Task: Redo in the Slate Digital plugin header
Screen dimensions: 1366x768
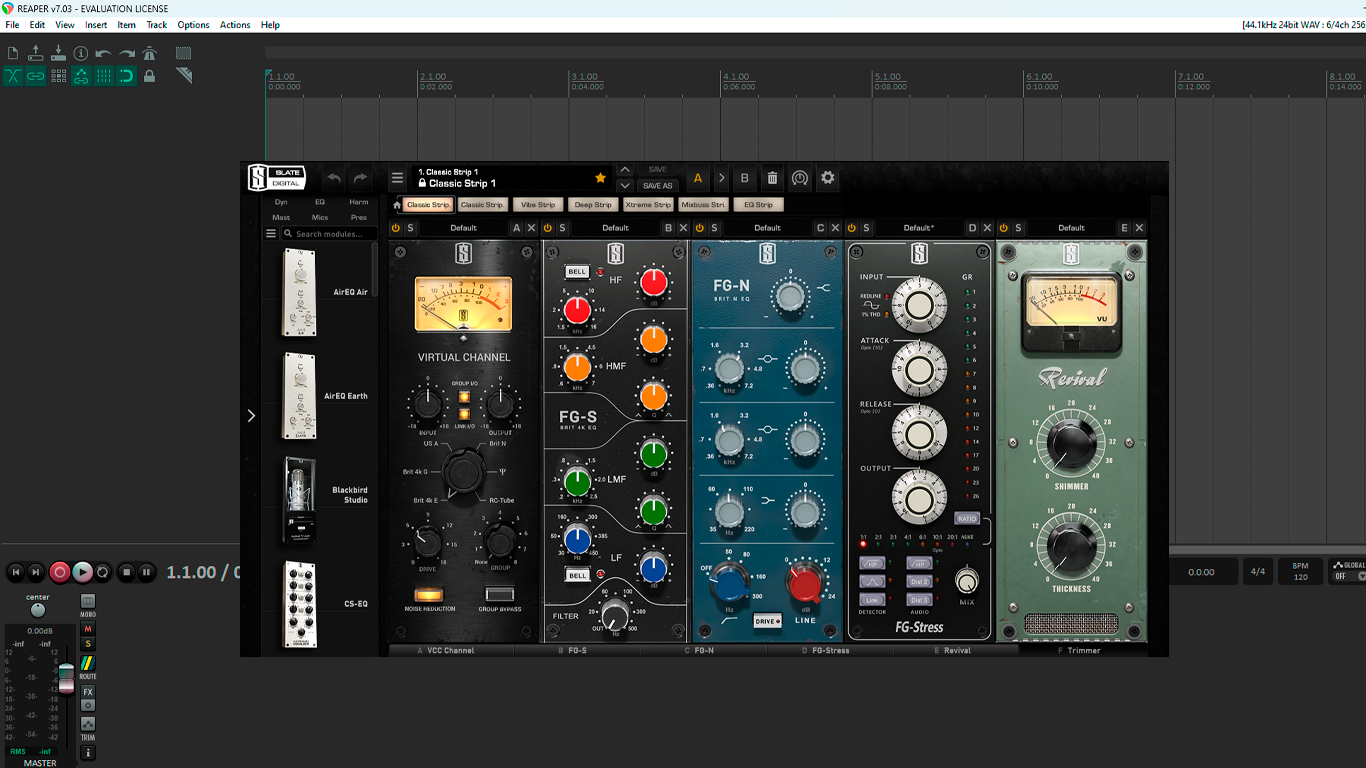Action: coord(360,178)
